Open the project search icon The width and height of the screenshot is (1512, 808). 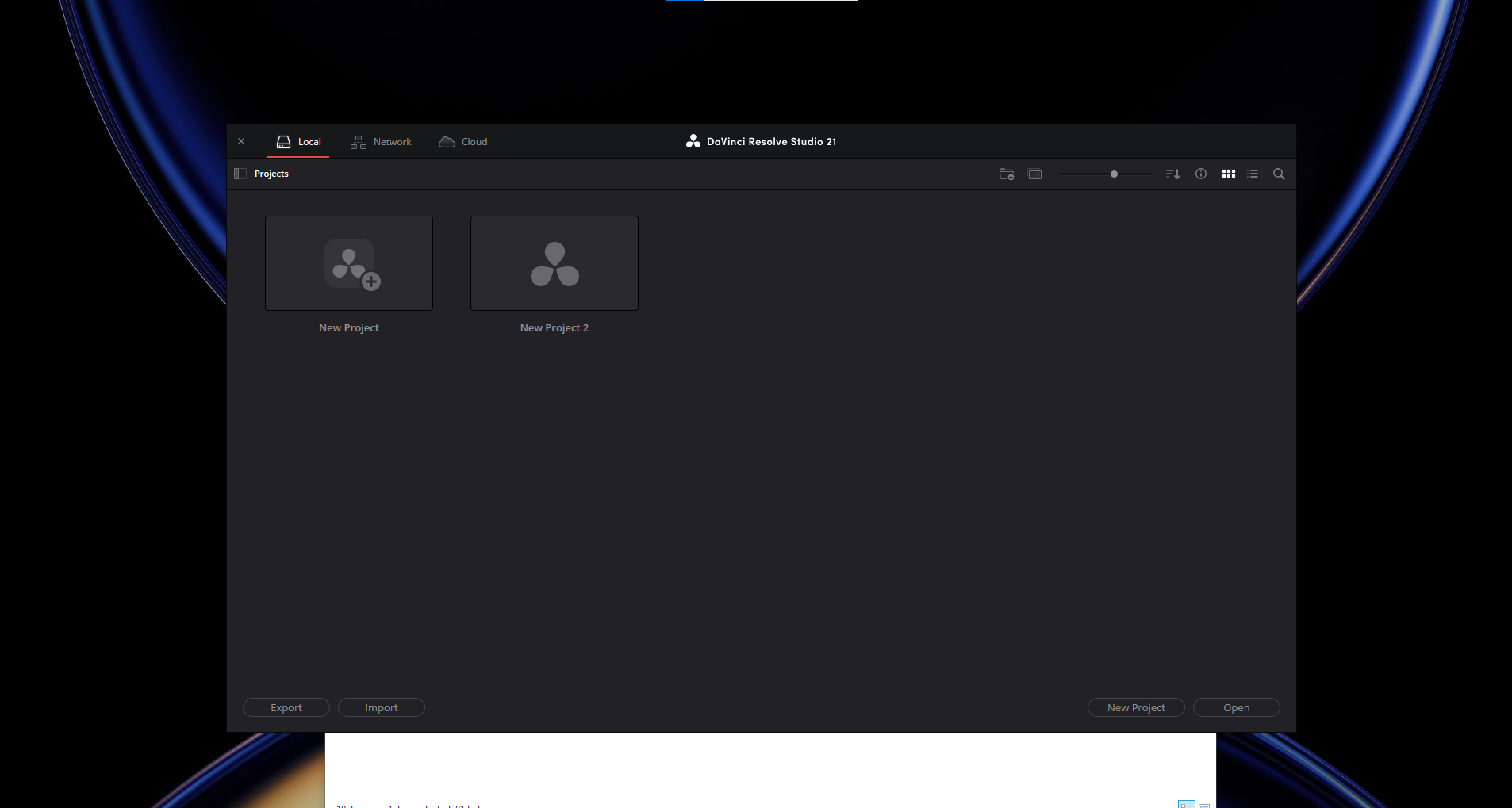tap(1279, 174)
